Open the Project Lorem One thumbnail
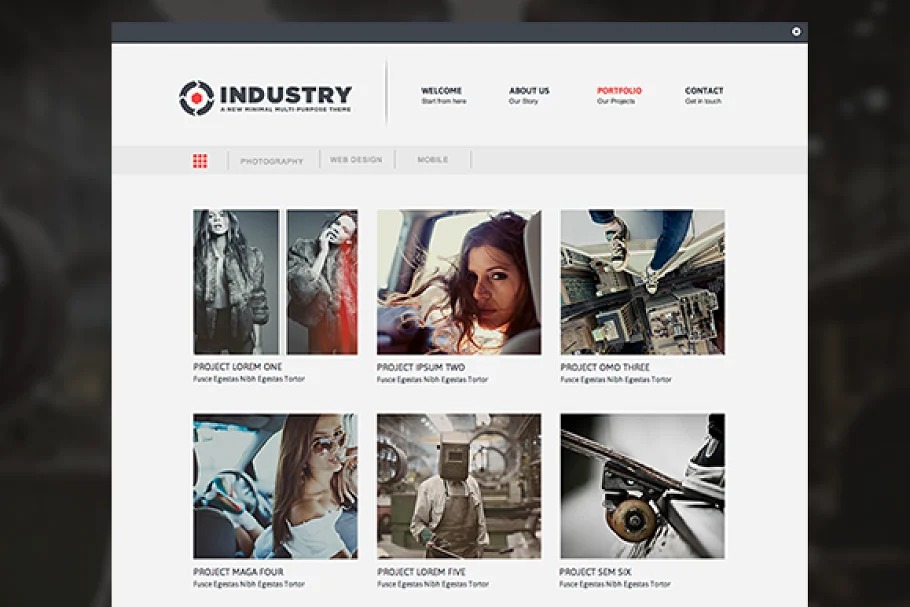Screen dimensions: 910x607 (275, 282)
